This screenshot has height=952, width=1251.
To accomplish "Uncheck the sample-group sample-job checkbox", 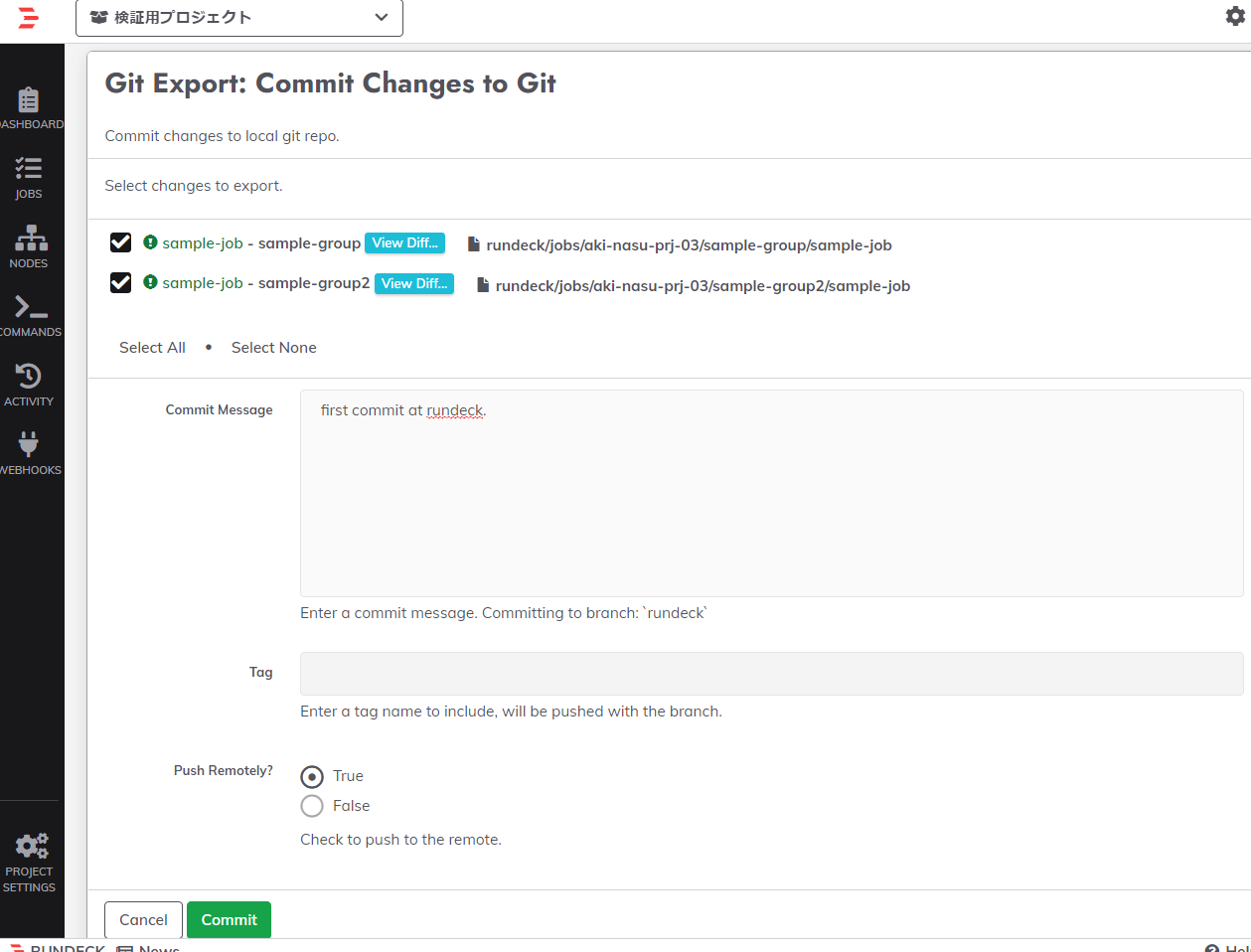I will click(121, 242).
